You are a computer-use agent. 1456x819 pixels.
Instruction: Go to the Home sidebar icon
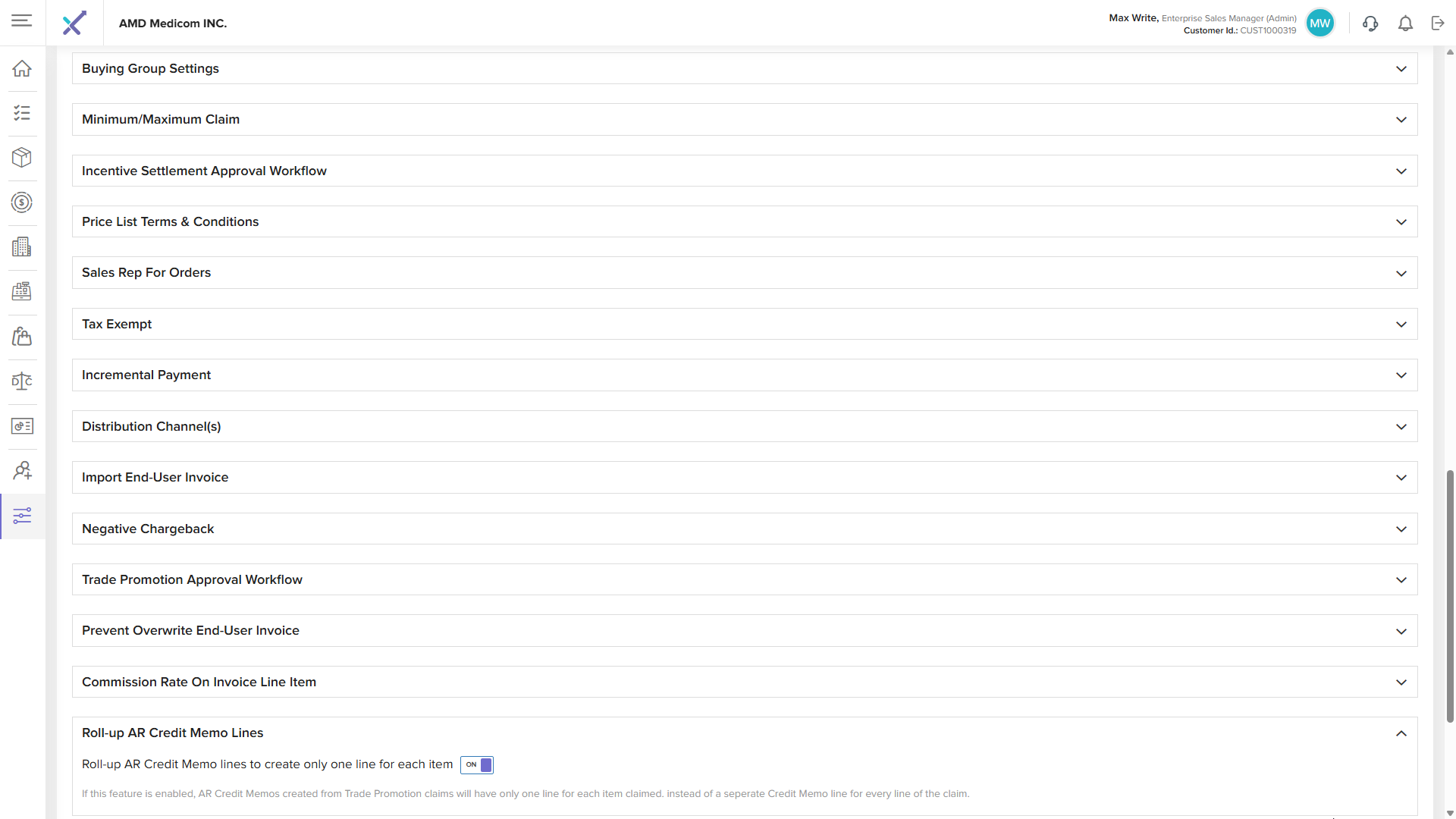22,68
